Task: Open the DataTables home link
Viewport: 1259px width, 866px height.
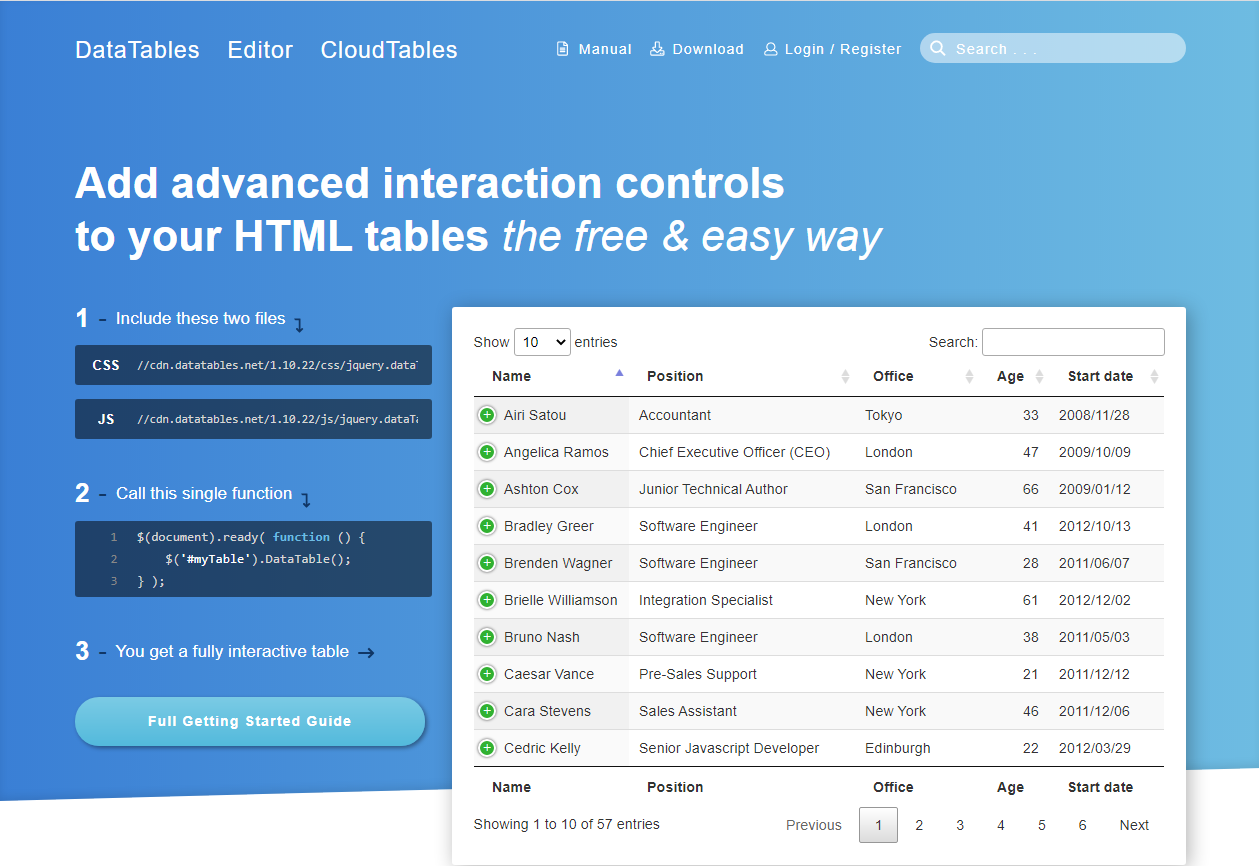Action: [x=137, y=50]
